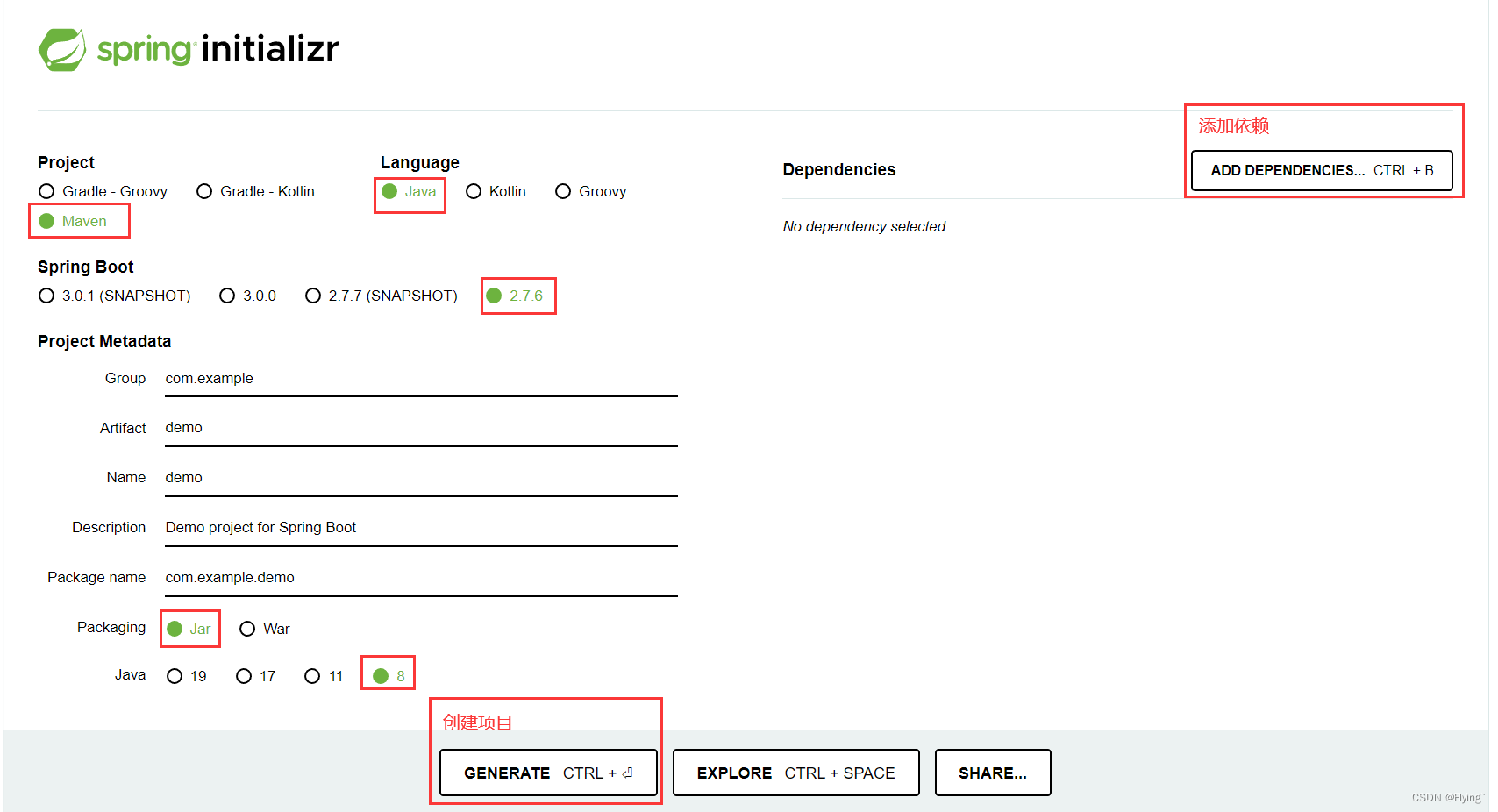Click the Dependencies heading

[839, 169]
